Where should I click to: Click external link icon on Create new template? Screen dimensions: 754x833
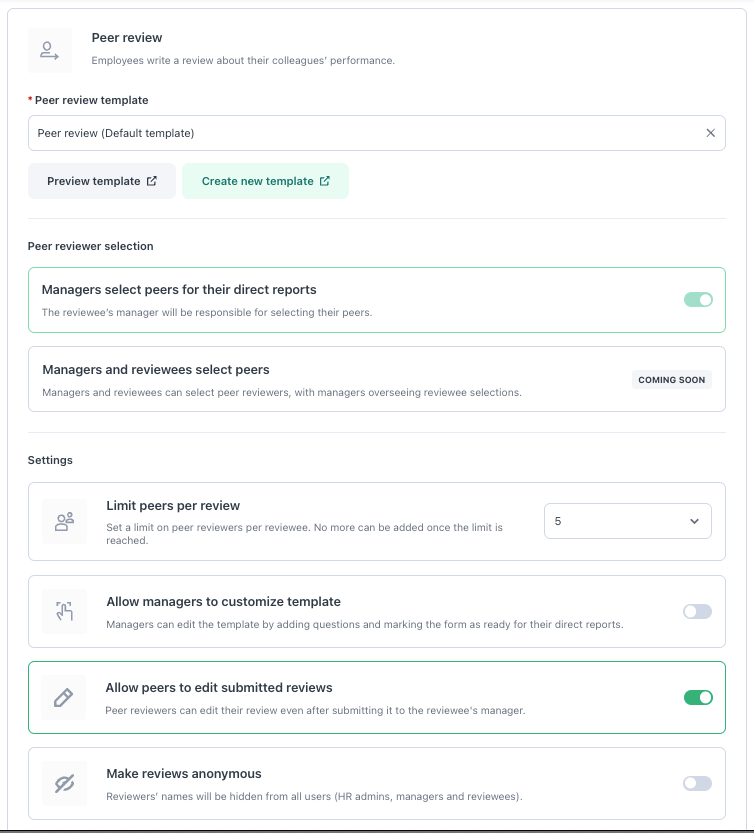coord(325,182)
